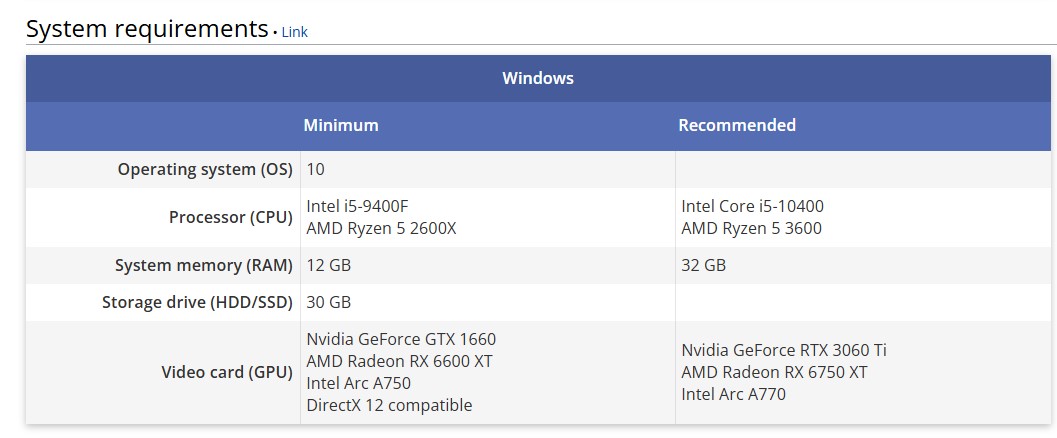Select the Intel Core i5-10400 recommended CPU

[752, 206]
